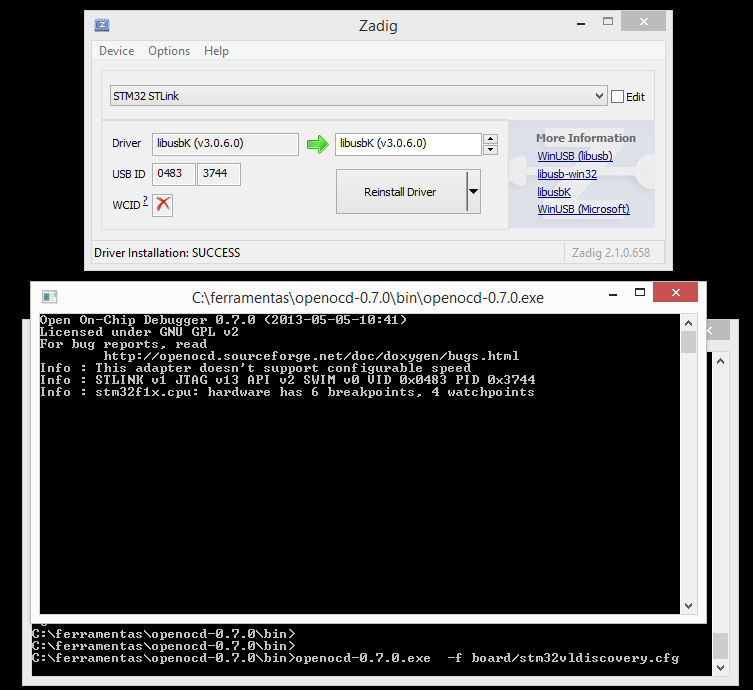
Task: Click the driver selection up stepper arrow
Action: tap(490, 139)
